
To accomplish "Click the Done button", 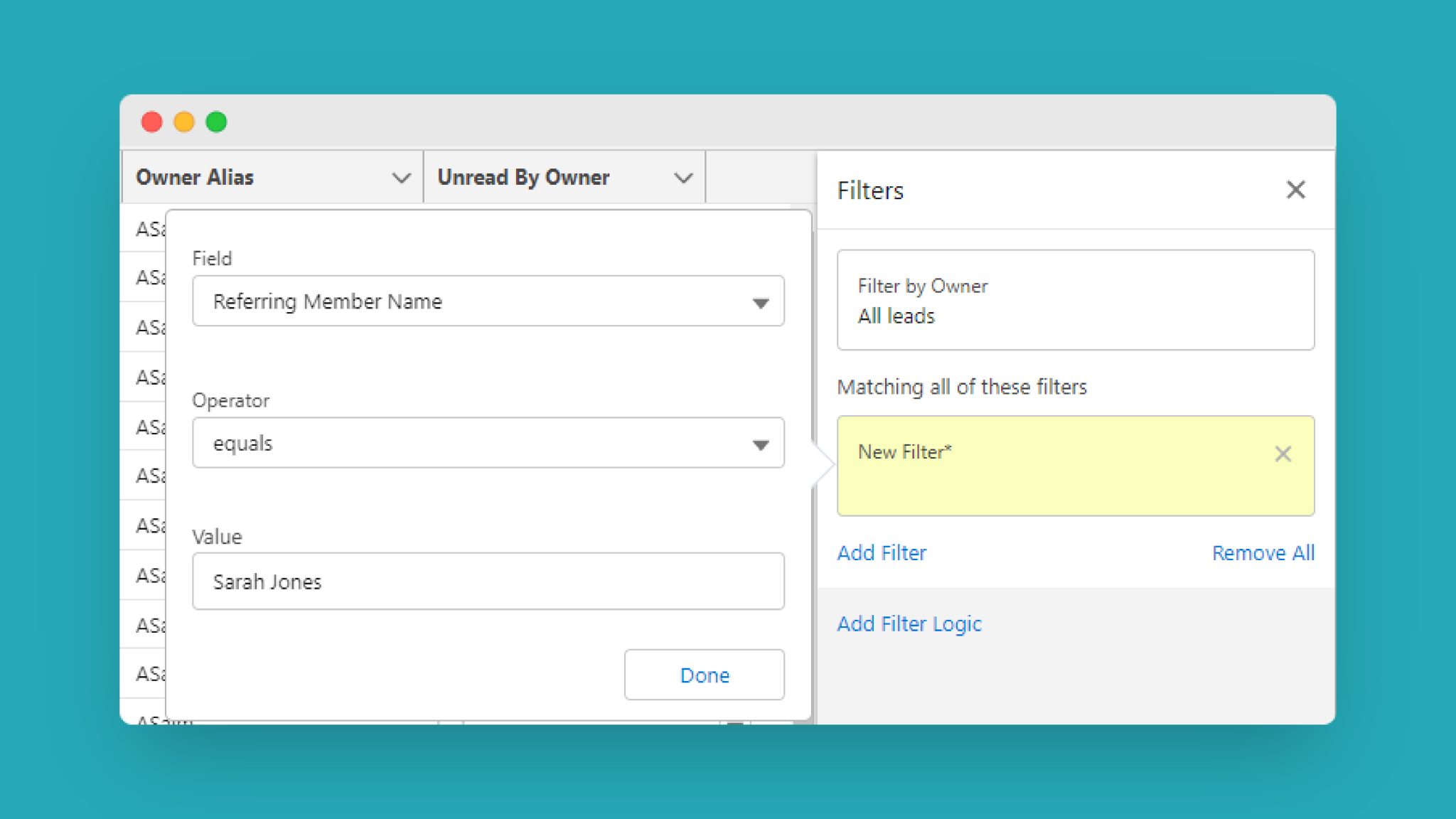I will pyautogui.click(x=705, y=675).
